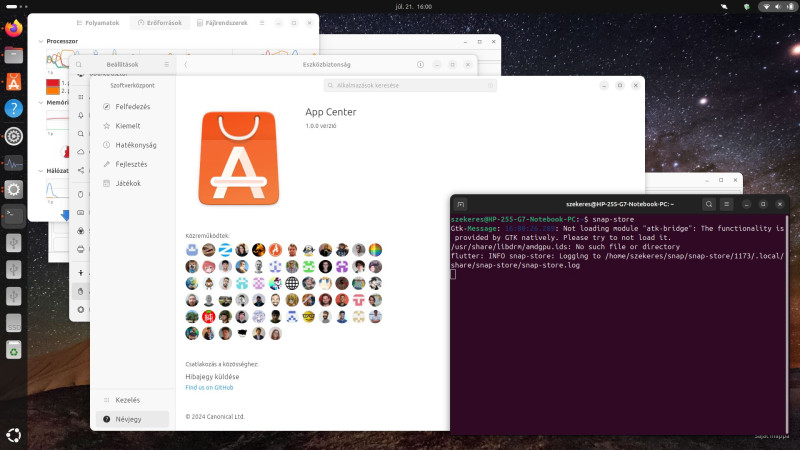Open the Help question-mark dock icon
The width and height of the screenshot is (800, 450).
pos(14,108)
